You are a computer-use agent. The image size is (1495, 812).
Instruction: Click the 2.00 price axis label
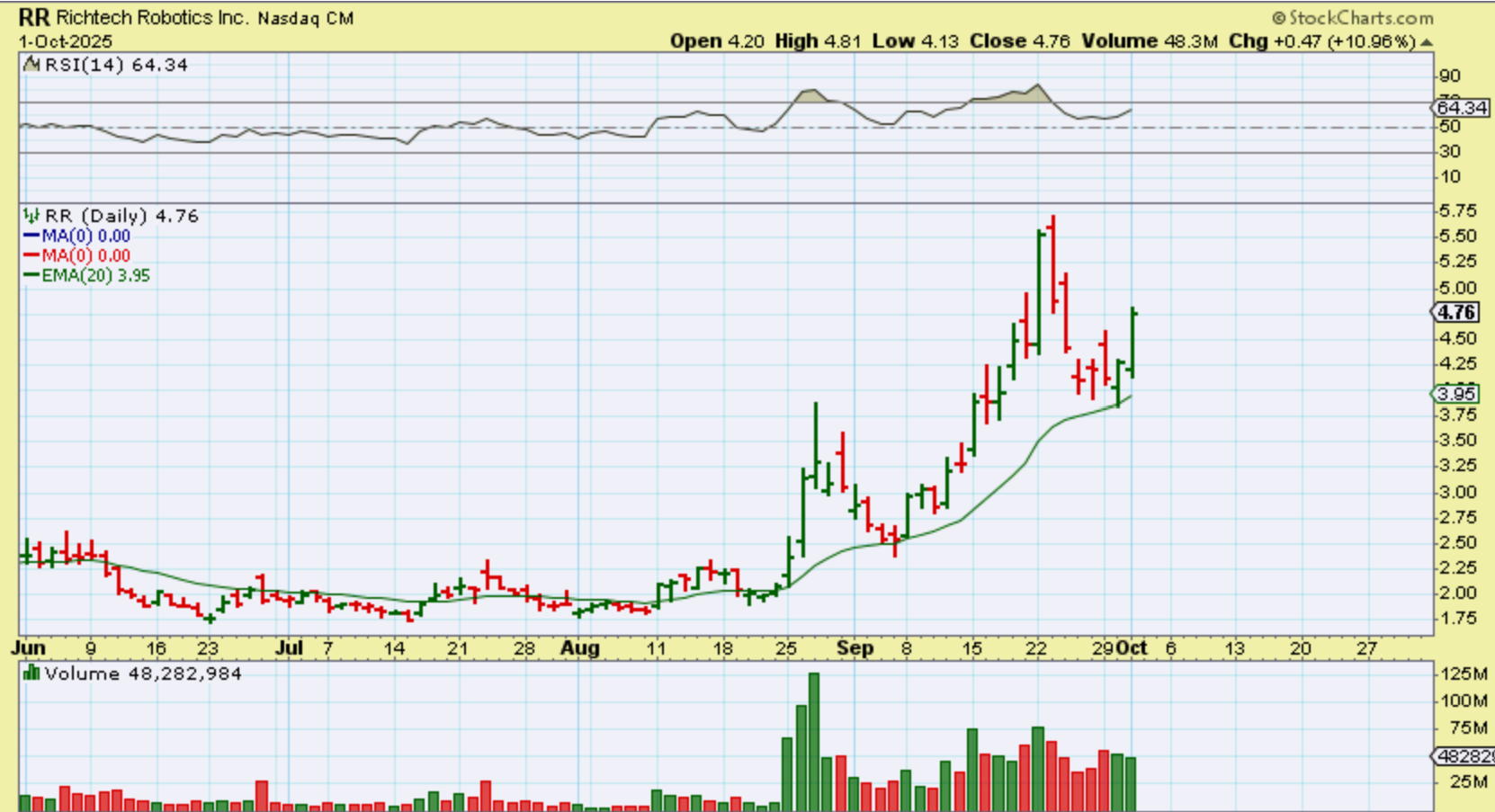coord(1457,593)
